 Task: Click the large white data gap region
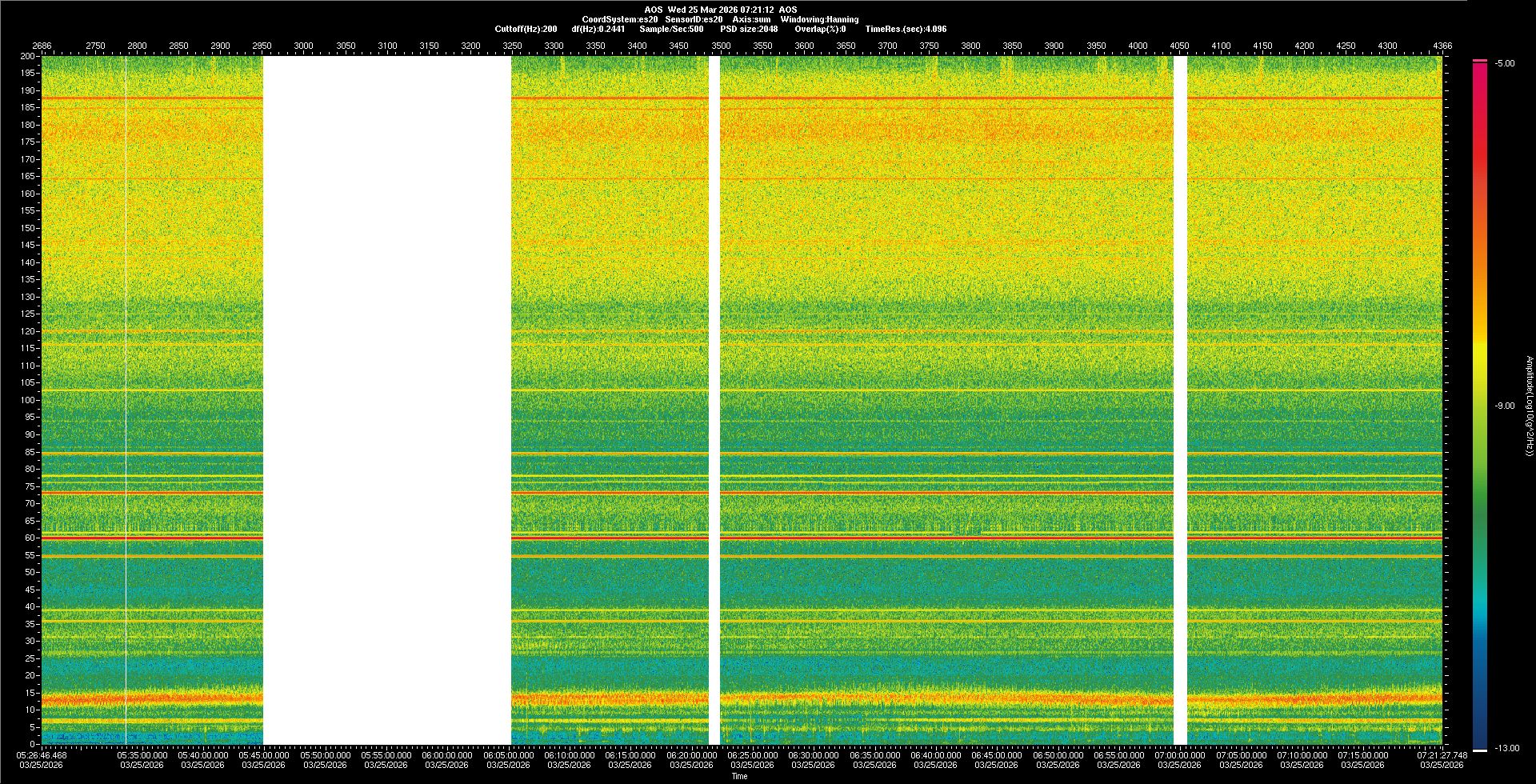387,400
